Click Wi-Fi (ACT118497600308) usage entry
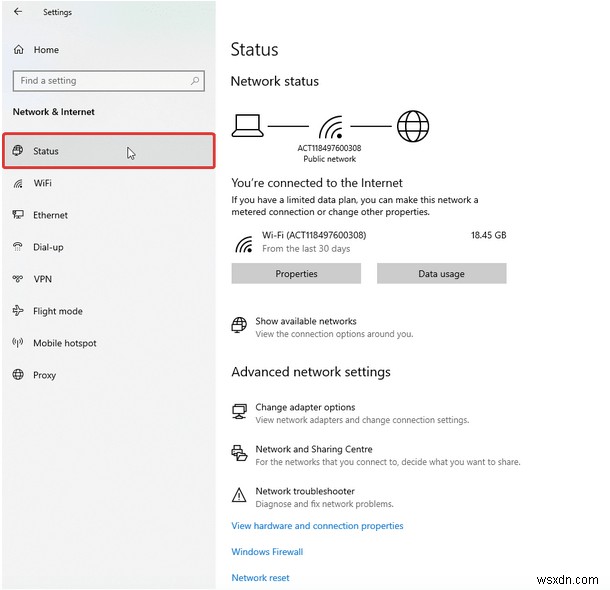This screenshot has height=590, width=610. coord(314,235)
